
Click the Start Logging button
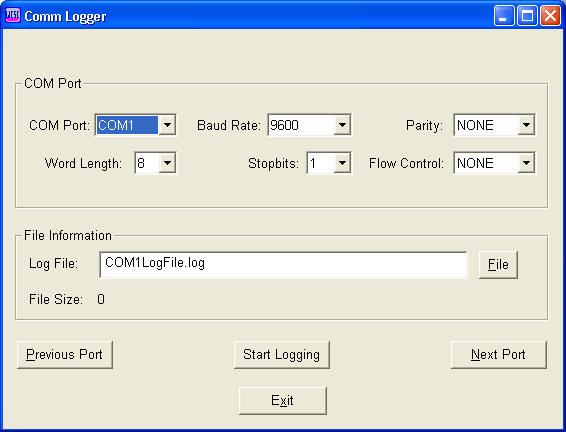pyautogui.click(x=282, y=354)
